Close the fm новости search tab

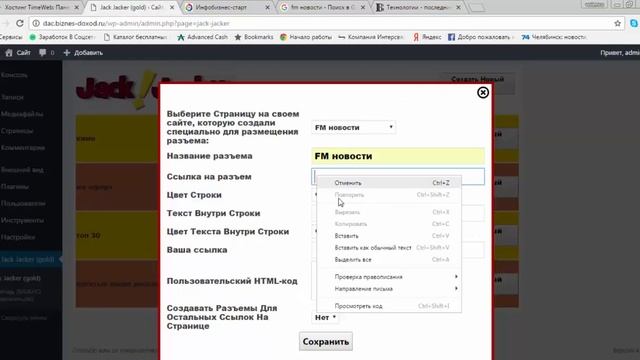pyautogui.click(x=363, y=7)
